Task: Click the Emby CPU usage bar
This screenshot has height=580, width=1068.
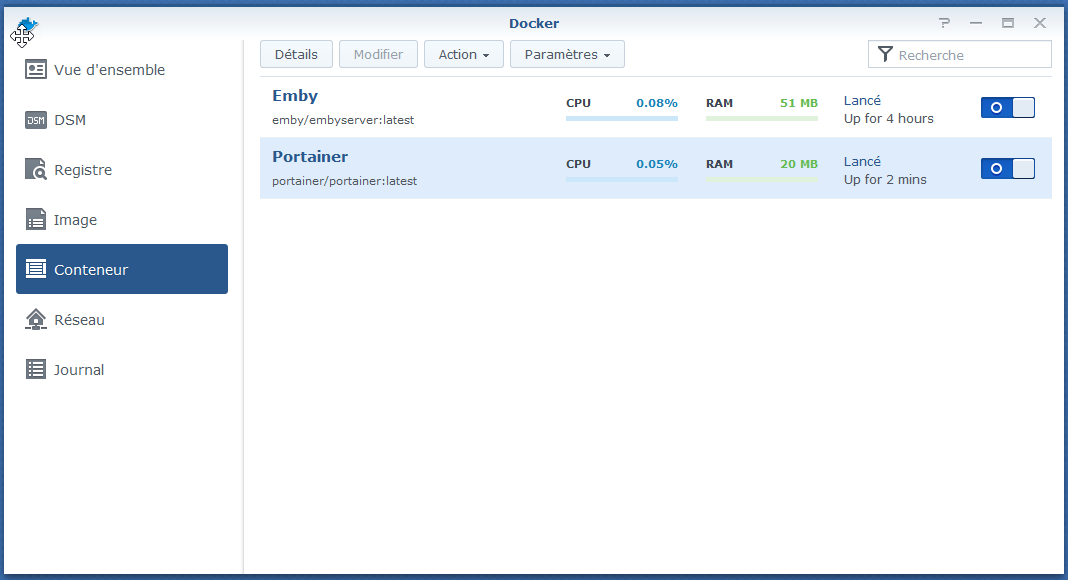Action: pyautogui.click(x=622, y=118)
